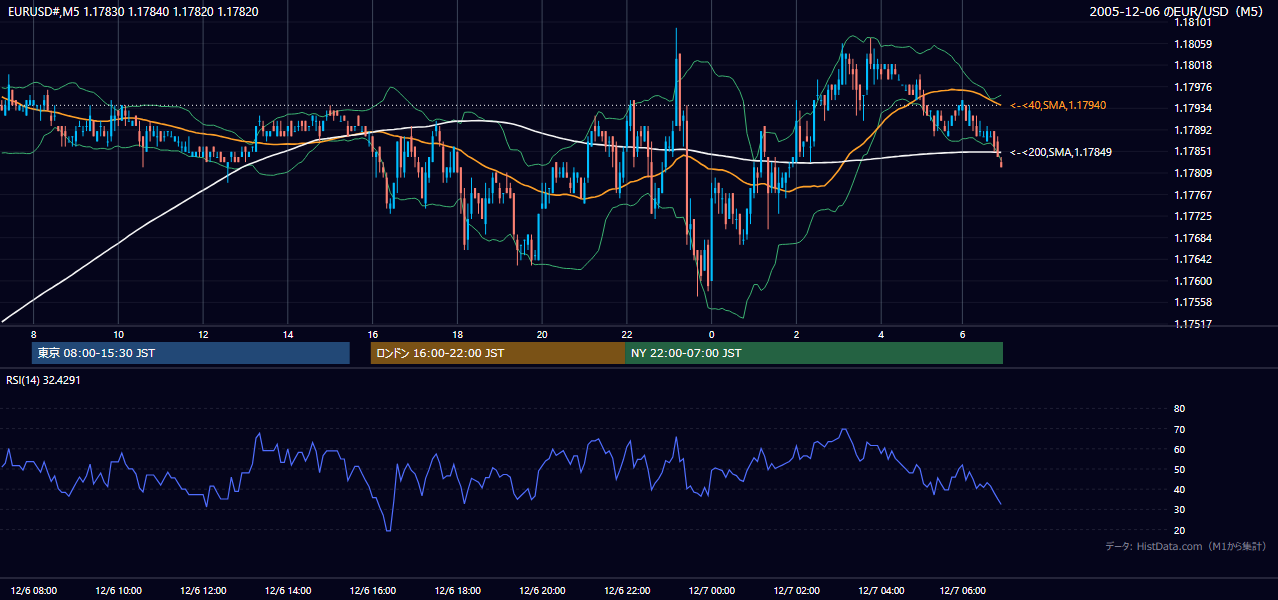1278x600 pixels.
Task: Select price level 1.17767
Action: point(1193,195)
